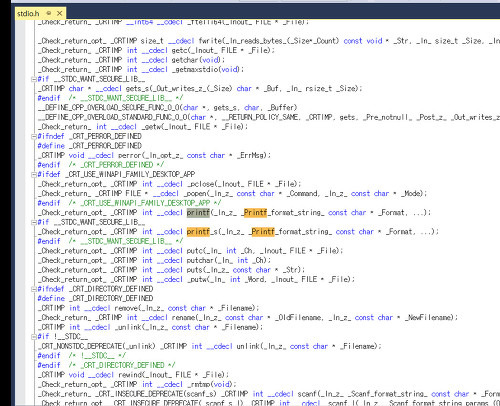This screenshot has width=500, height=406.
Task: Click the puts function name
Action: (x=194, y=270)
